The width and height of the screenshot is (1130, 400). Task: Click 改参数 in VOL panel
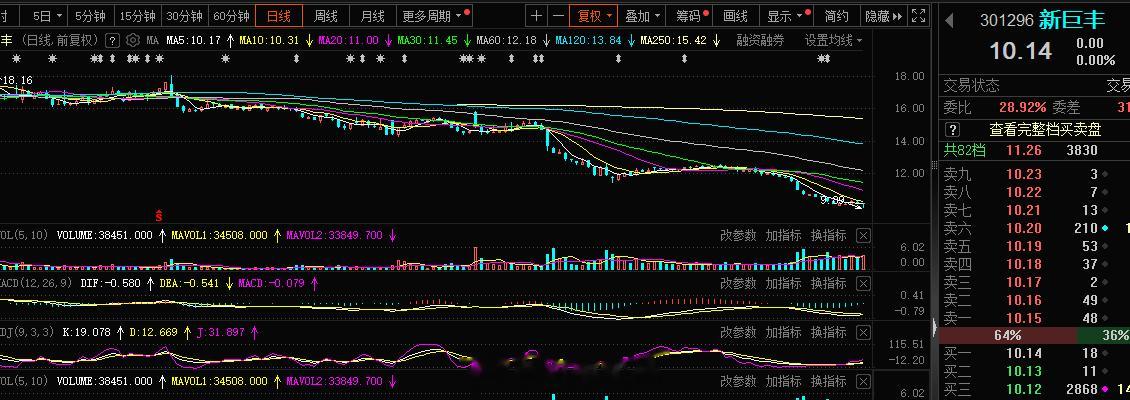point(739,236)
